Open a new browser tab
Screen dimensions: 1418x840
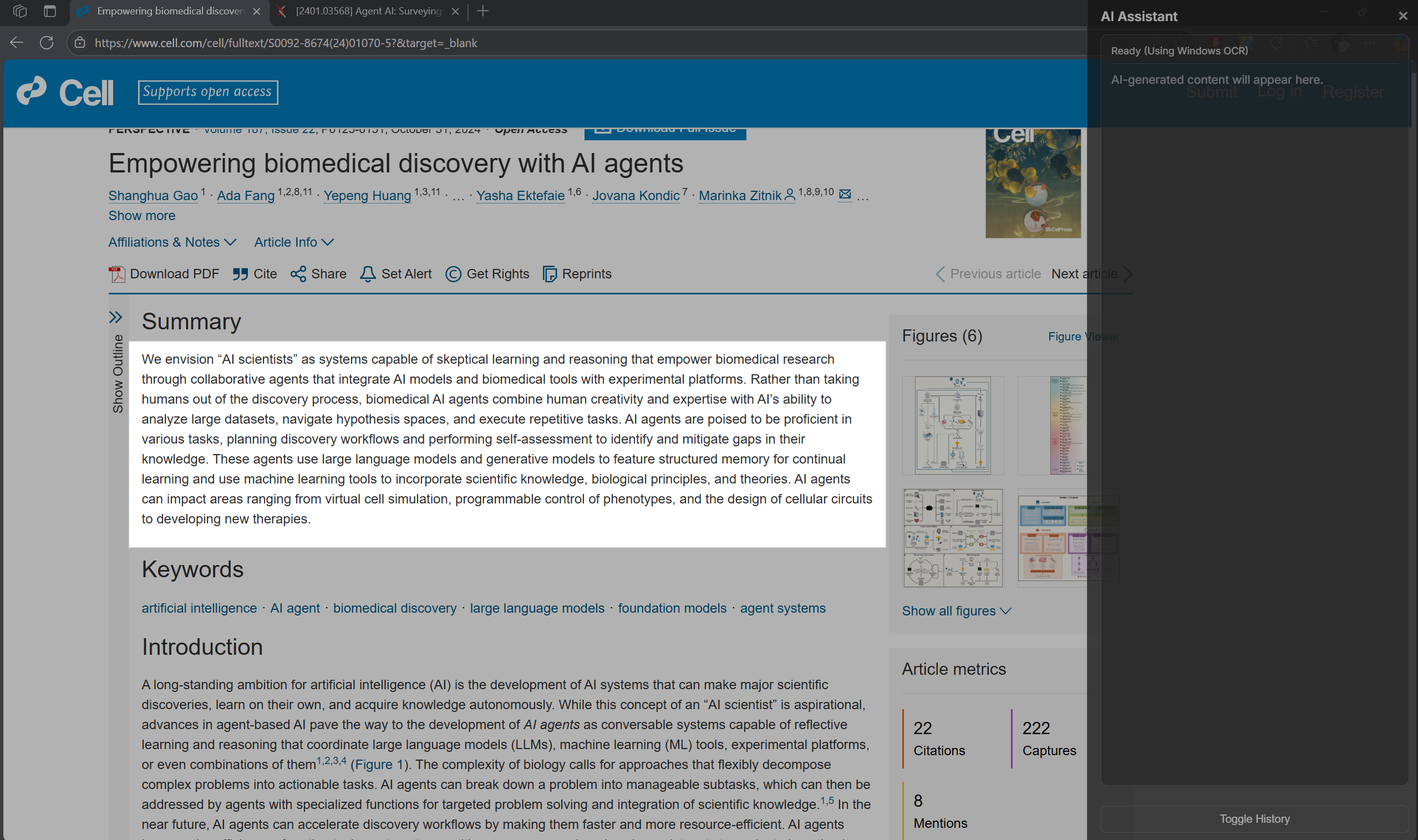(483, 11)
